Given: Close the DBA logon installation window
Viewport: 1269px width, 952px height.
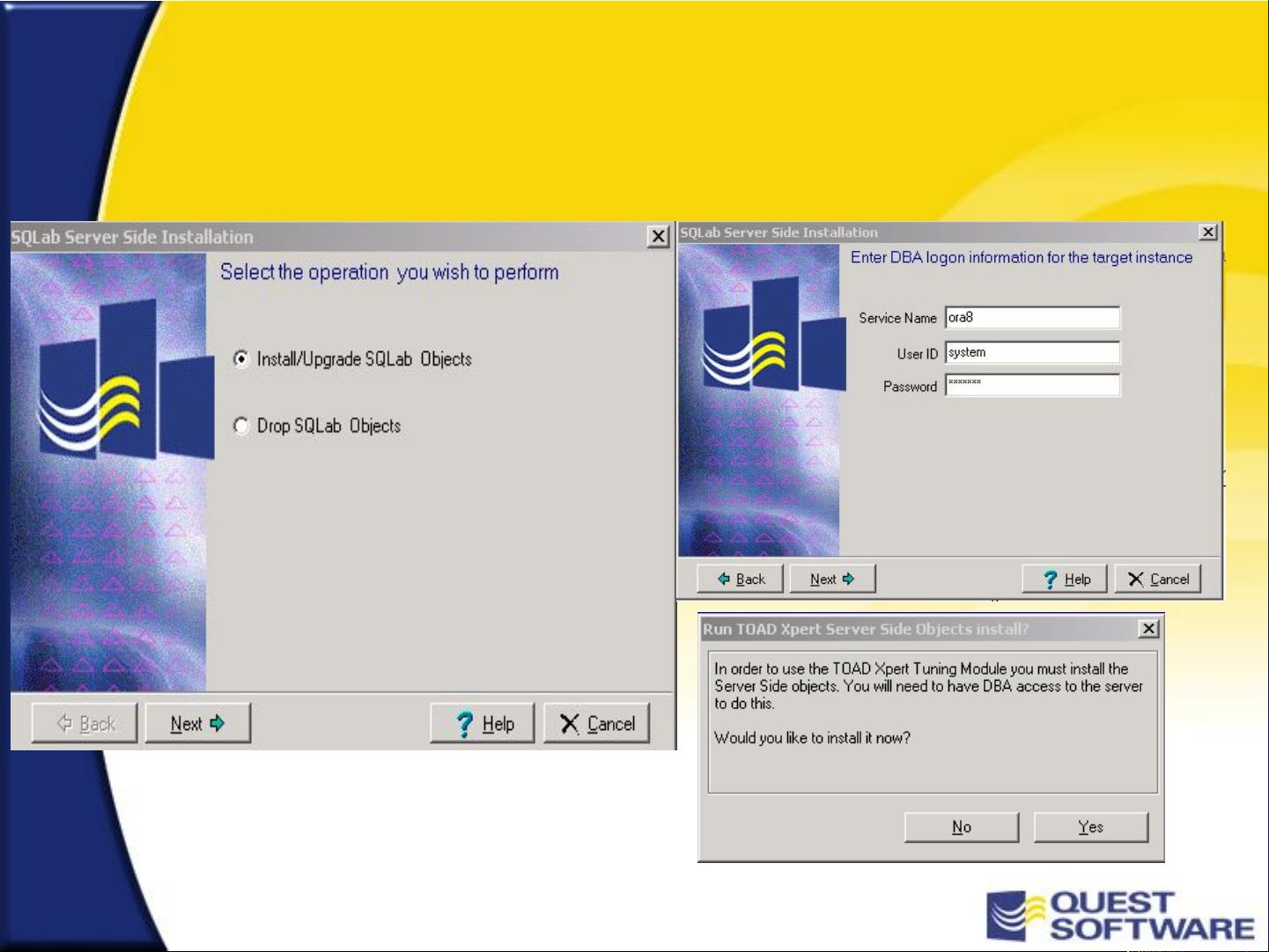Looking at the screenshot, I should 1208,232.
